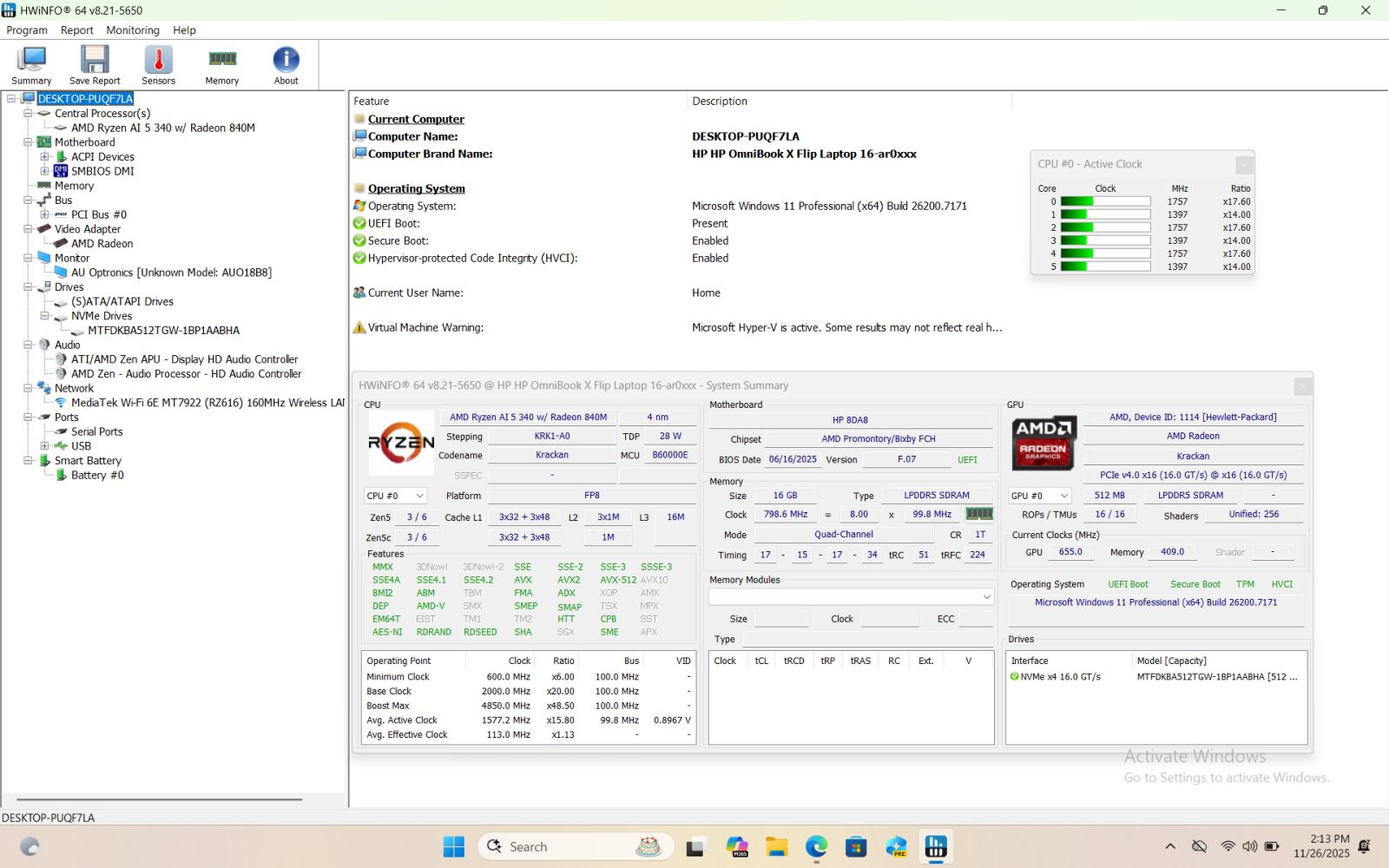Expand the ACPI Devices tree node

[44, 157]
